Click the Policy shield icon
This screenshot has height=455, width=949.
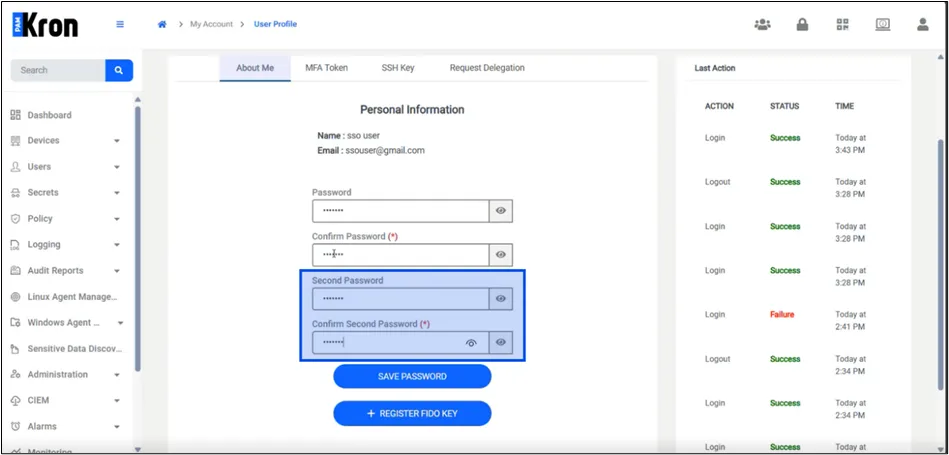pyautogui.click(x=16, y=218)
